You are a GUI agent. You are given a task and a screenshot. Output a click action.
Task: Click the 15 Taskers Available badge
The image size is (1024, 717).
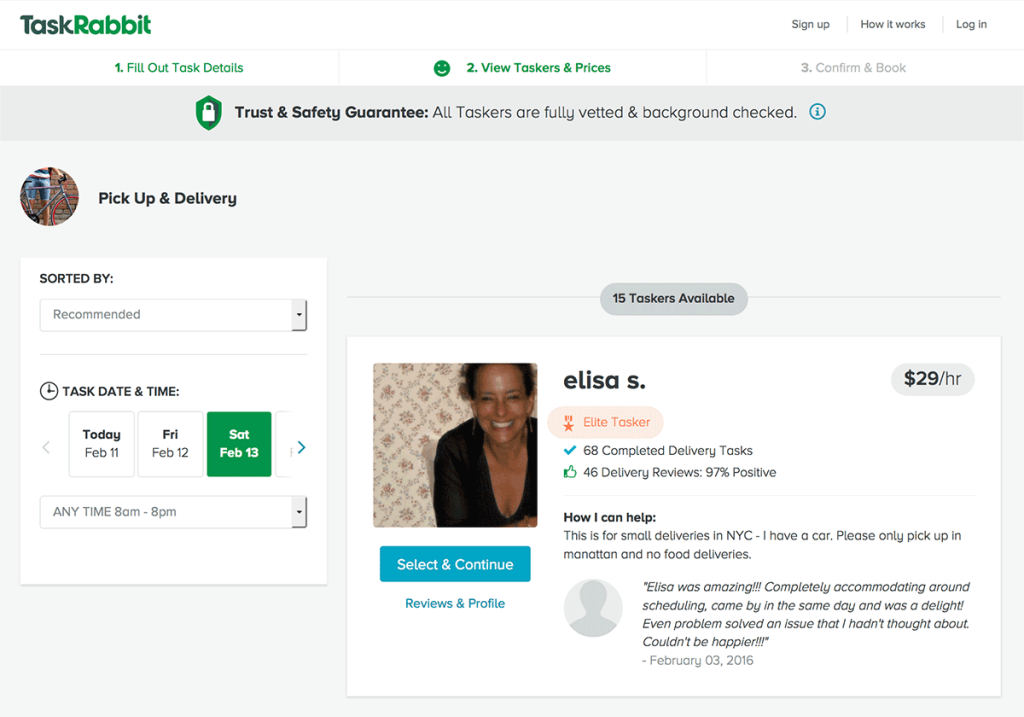[x=673, y=298]
